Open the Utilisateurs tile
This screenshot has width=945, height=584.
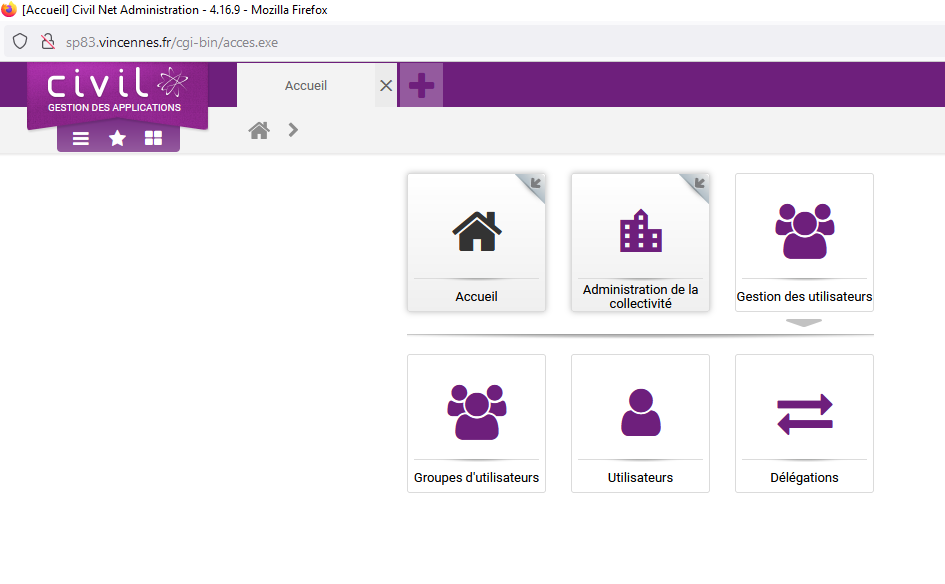640,423
